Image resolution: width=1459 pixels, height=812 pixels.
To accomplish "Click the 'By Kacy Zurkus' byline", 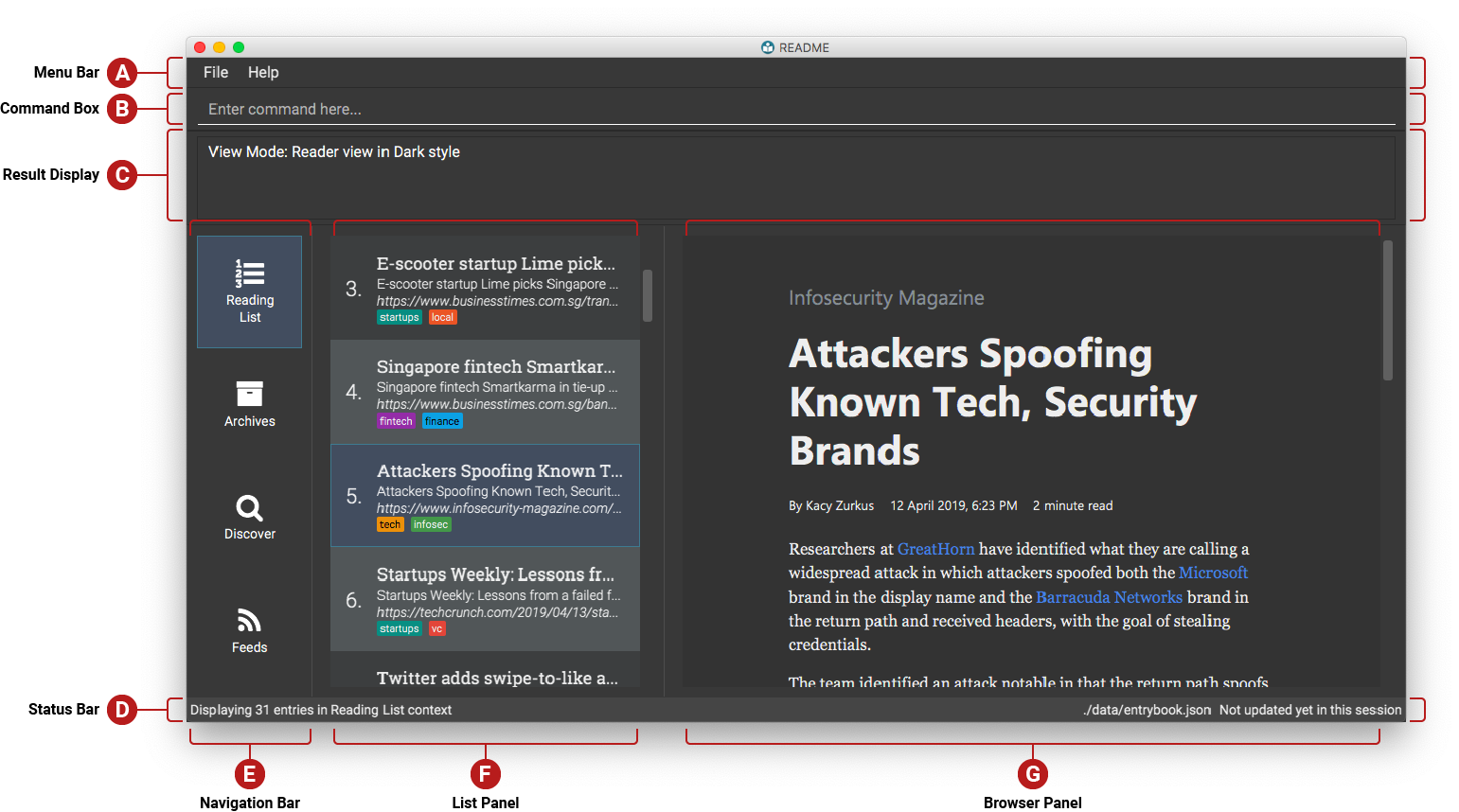I will (831, 505).
